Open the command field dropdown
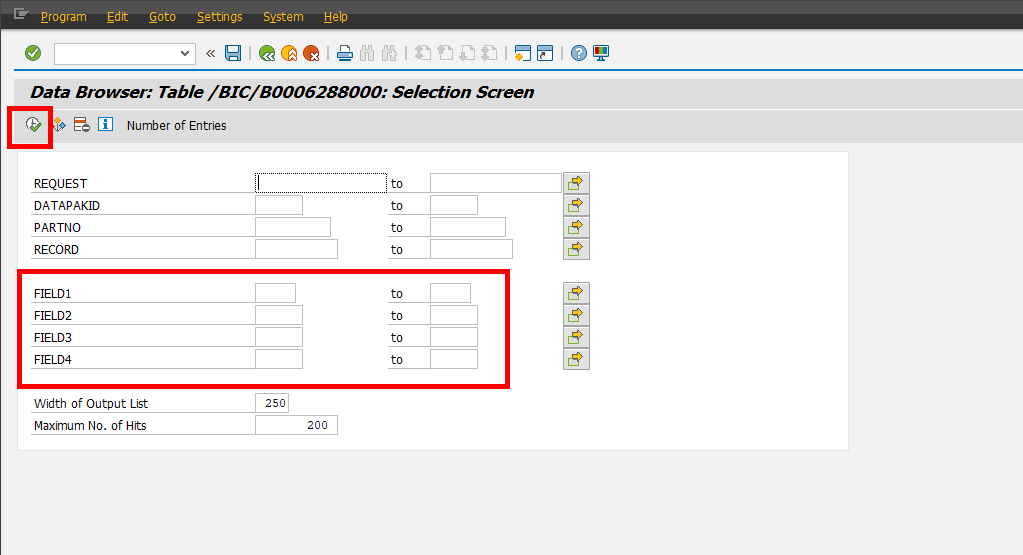Image resolution: width=1023 pixels, height=555 pixels. pos(185,53)
